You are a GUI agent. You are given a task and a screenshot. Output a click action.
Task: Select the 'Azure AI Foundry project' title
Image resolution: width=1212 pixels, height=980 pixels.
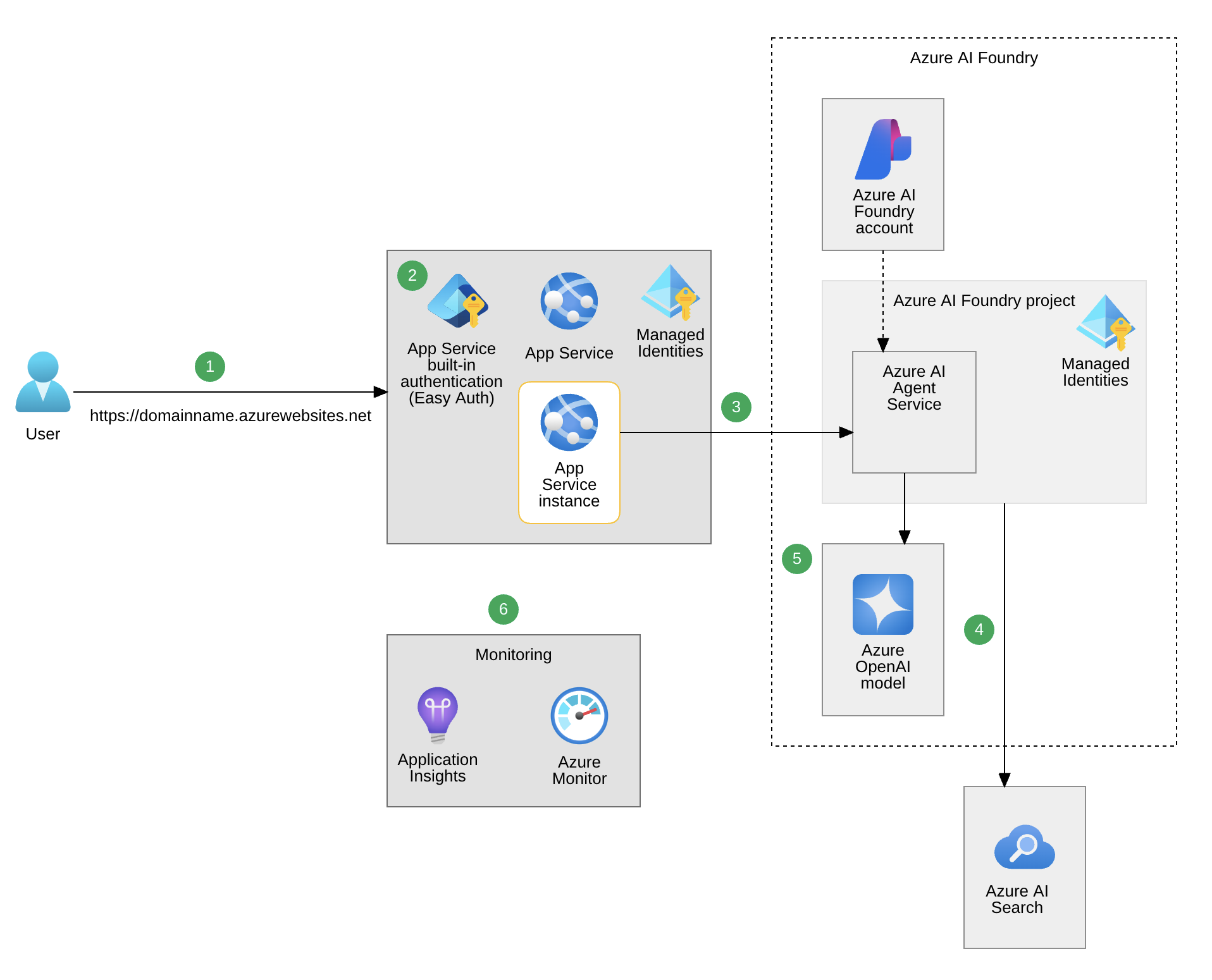click(984, 300)
